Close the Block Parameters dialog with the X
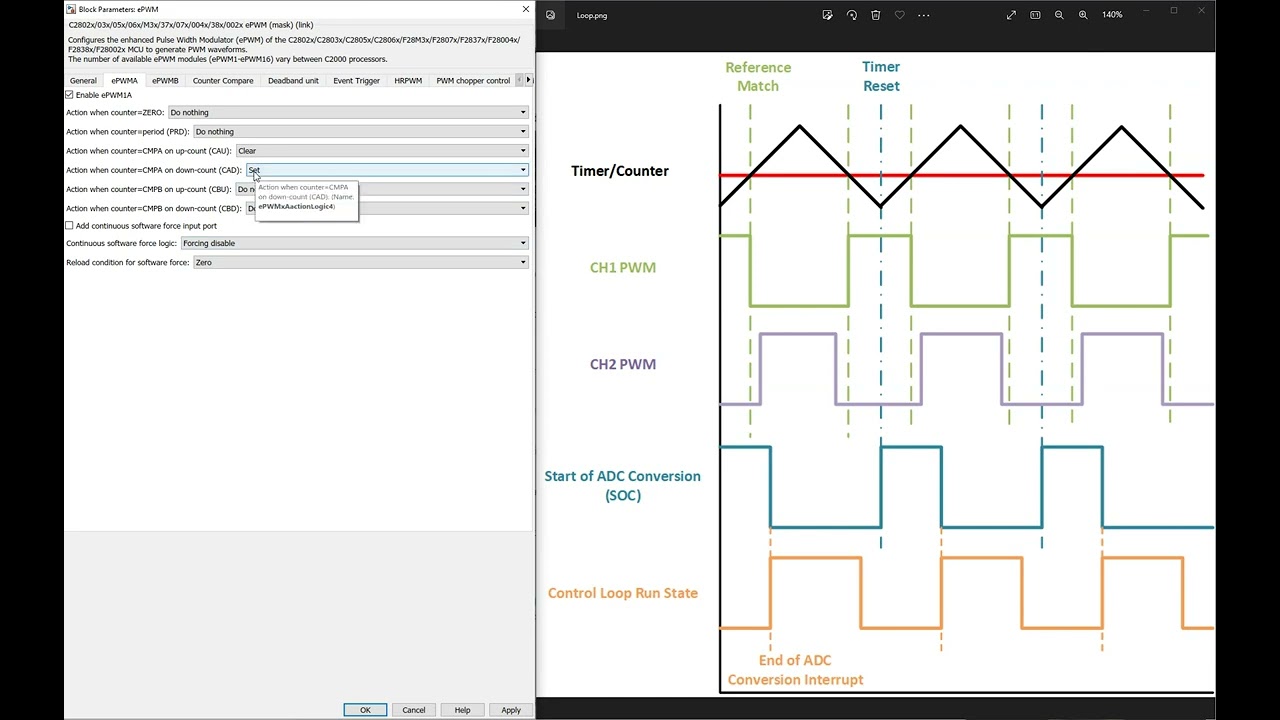 coord(526,9)
